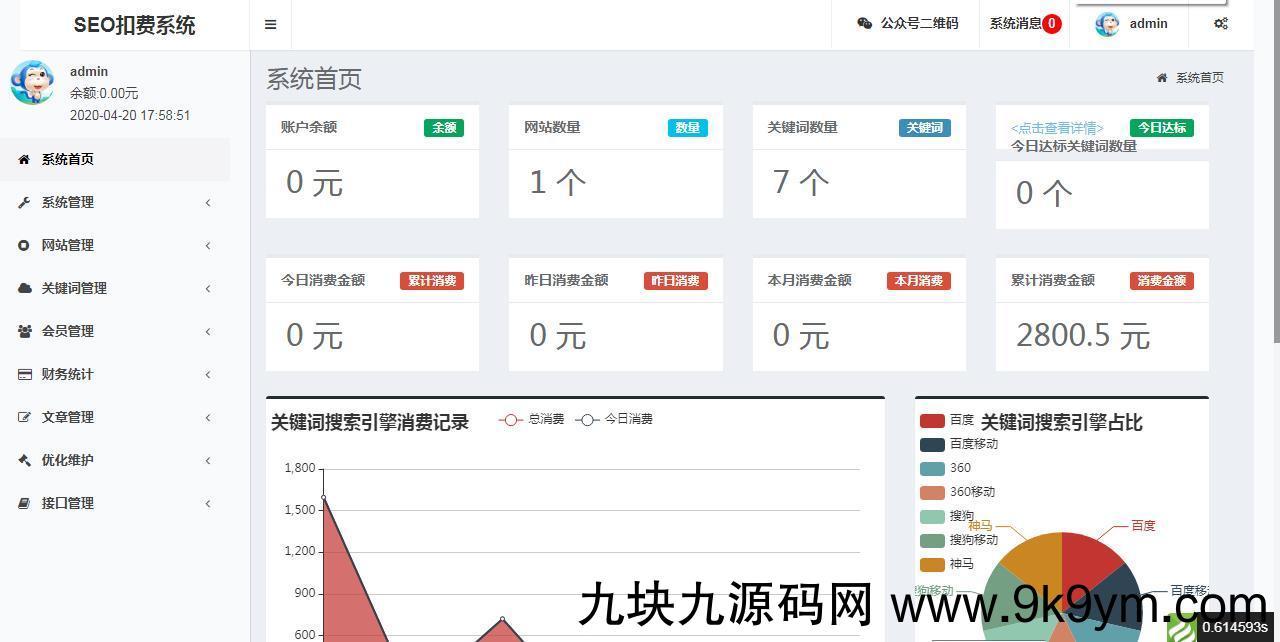Click the admin avatar in top bar

tap(1107, 24)
